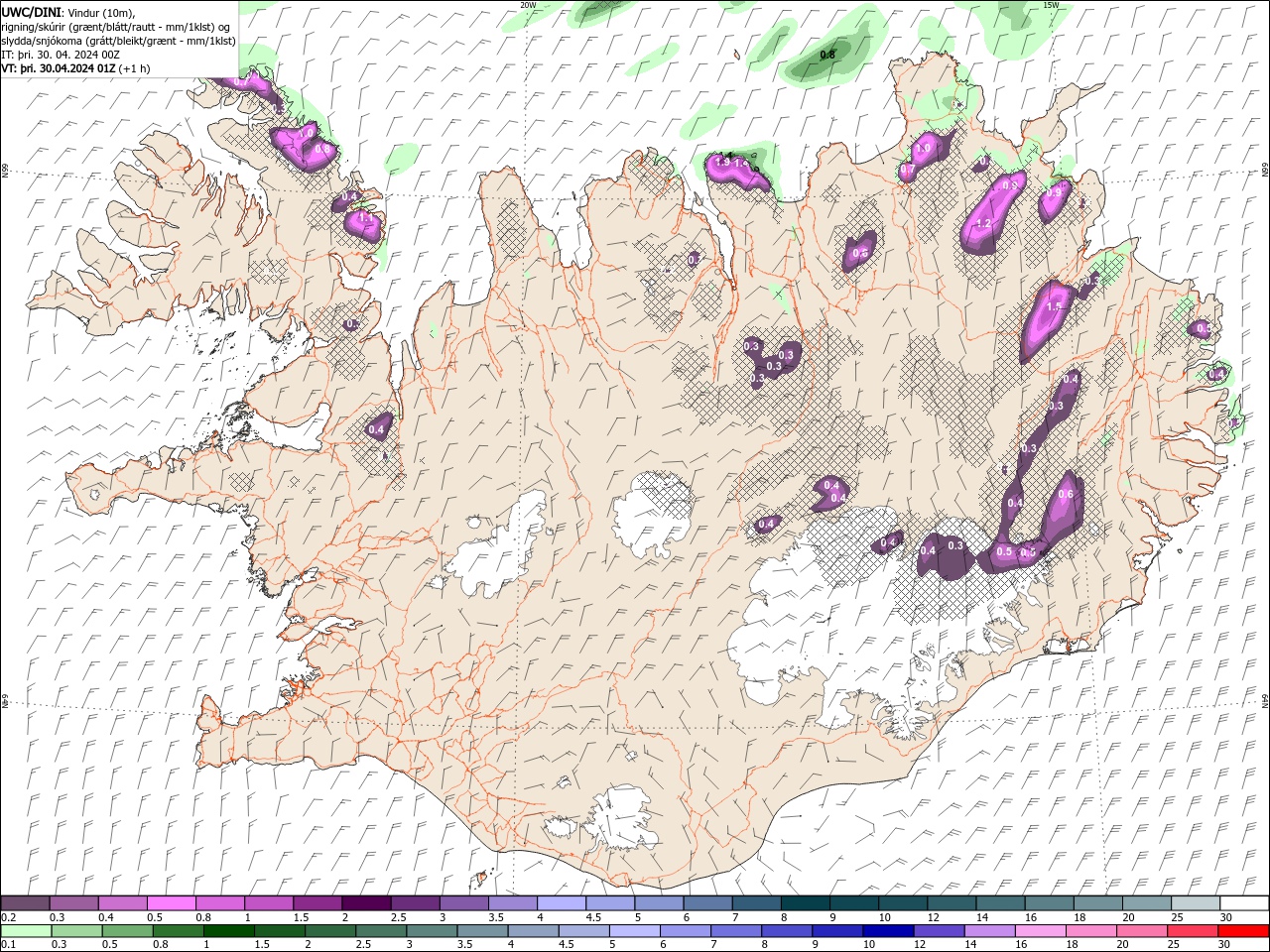
Task: Click white upper swatch right of 30
Action: [1245, 903]
